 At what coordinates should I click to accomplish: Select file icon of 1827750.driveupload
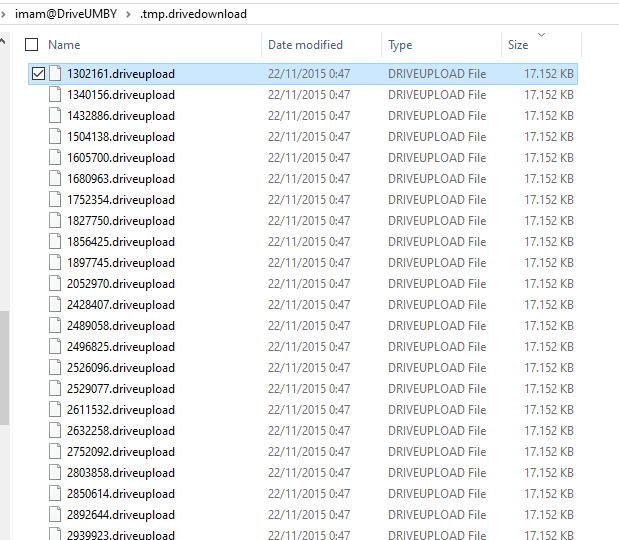click(x=55, y=220)
